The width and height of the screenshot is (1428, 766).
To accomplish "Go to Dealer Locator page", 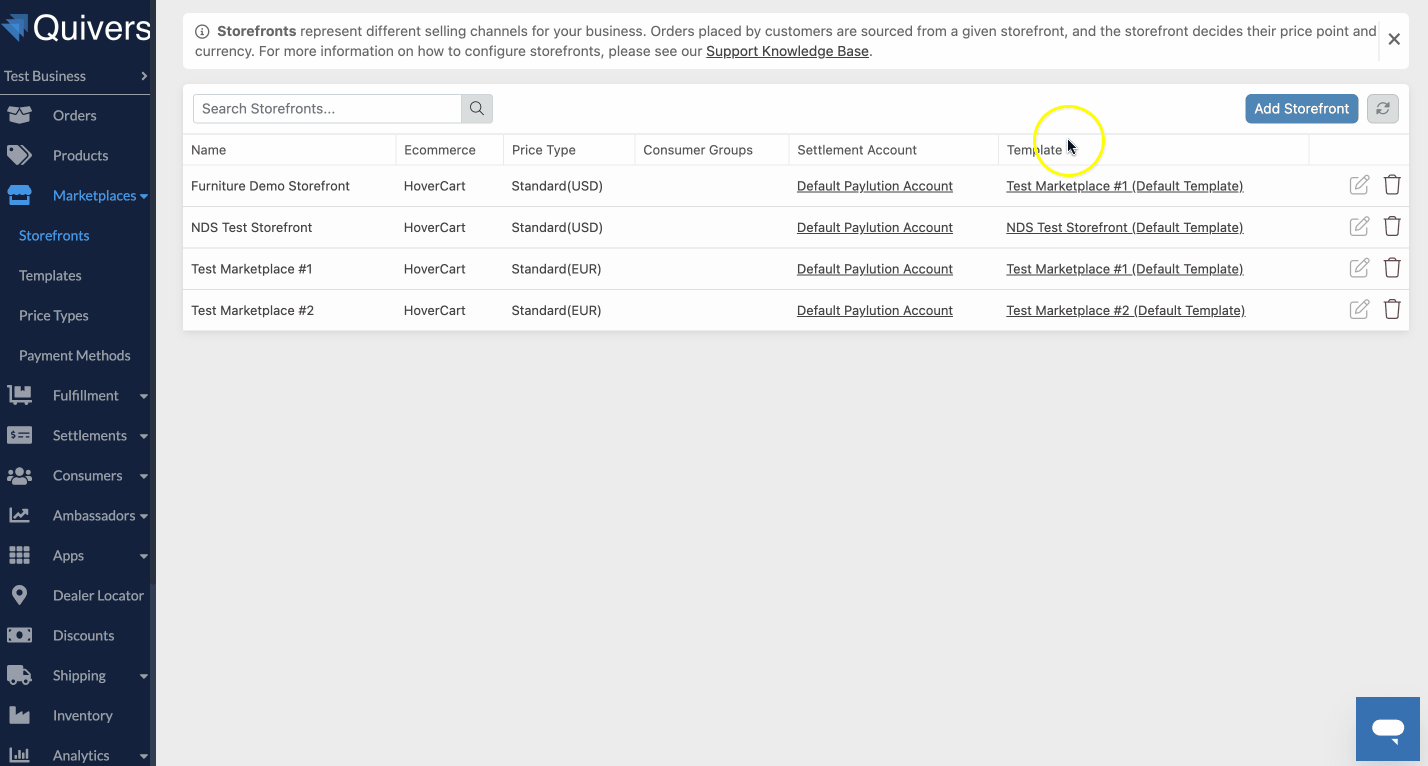I will point(98,596).
